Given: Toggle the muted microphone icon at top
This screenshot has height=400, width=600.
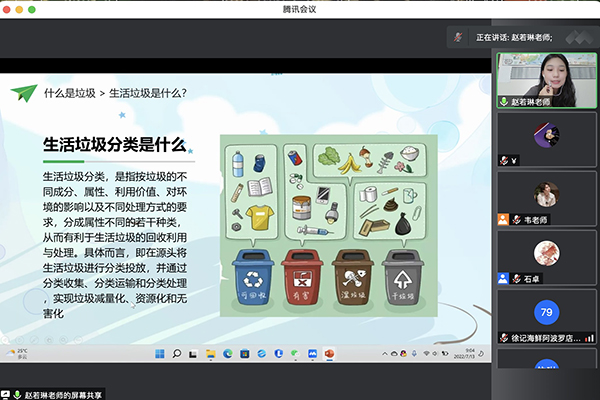Looking at the screenshot, I should [x=459, y=37].
